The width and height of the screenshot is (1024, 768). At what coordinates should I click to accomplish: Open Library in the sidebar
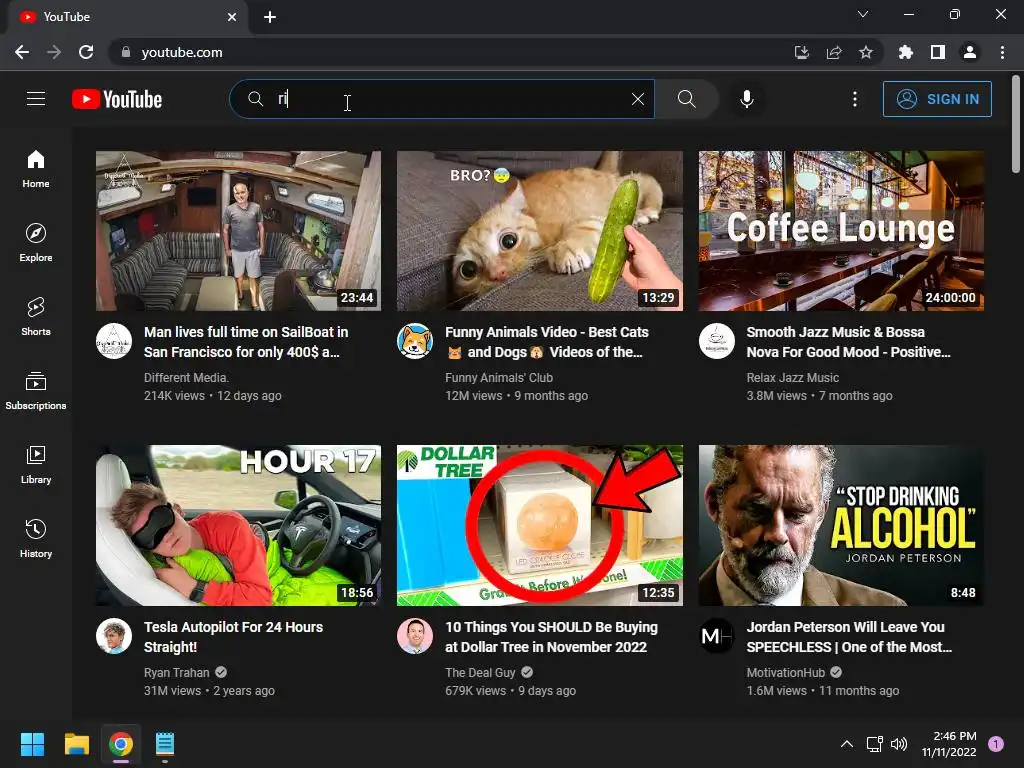[x=36, y=464]
